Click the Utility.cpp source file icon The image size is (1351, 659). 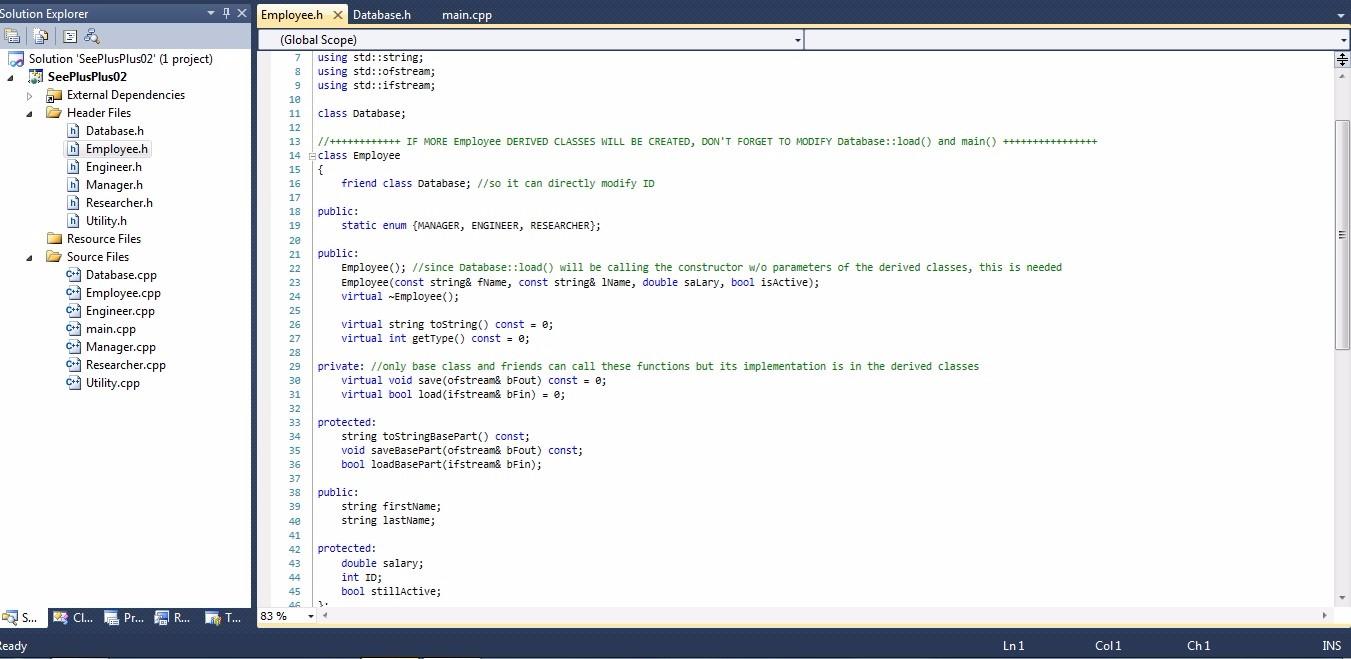[73, 383]
